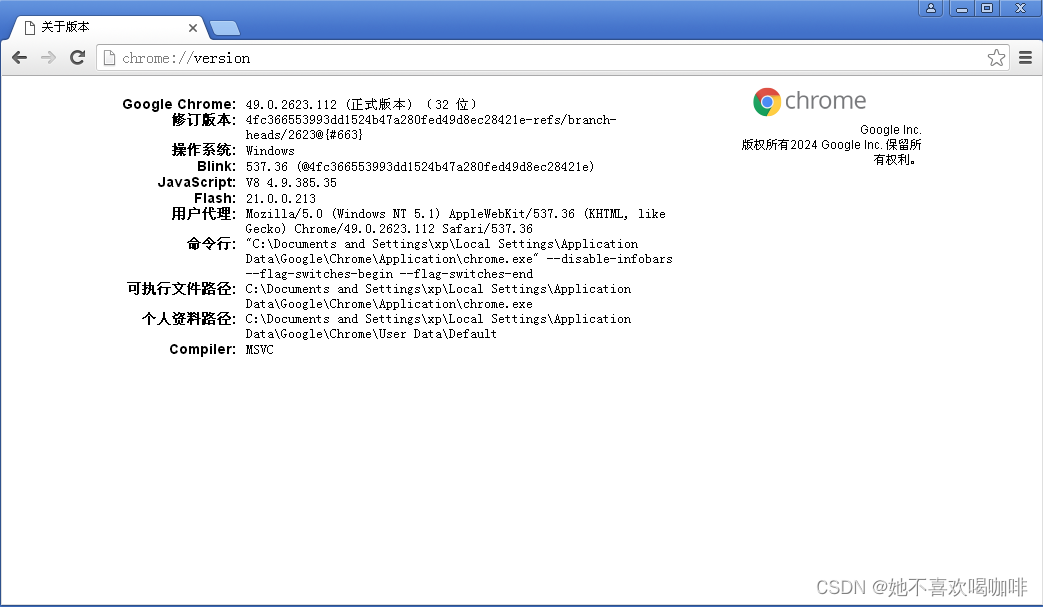This screenshot has height=607, width=1043.
Task: Click the Flash label
Action: (x=215, y=199)
